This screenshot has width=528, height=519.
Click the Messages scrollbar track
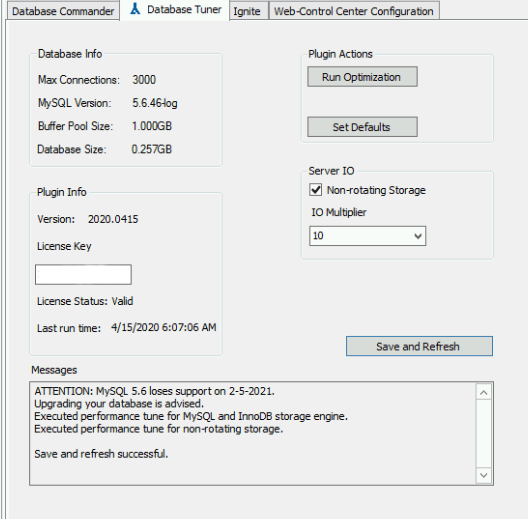pyautogui.click(x=484, y=434)
